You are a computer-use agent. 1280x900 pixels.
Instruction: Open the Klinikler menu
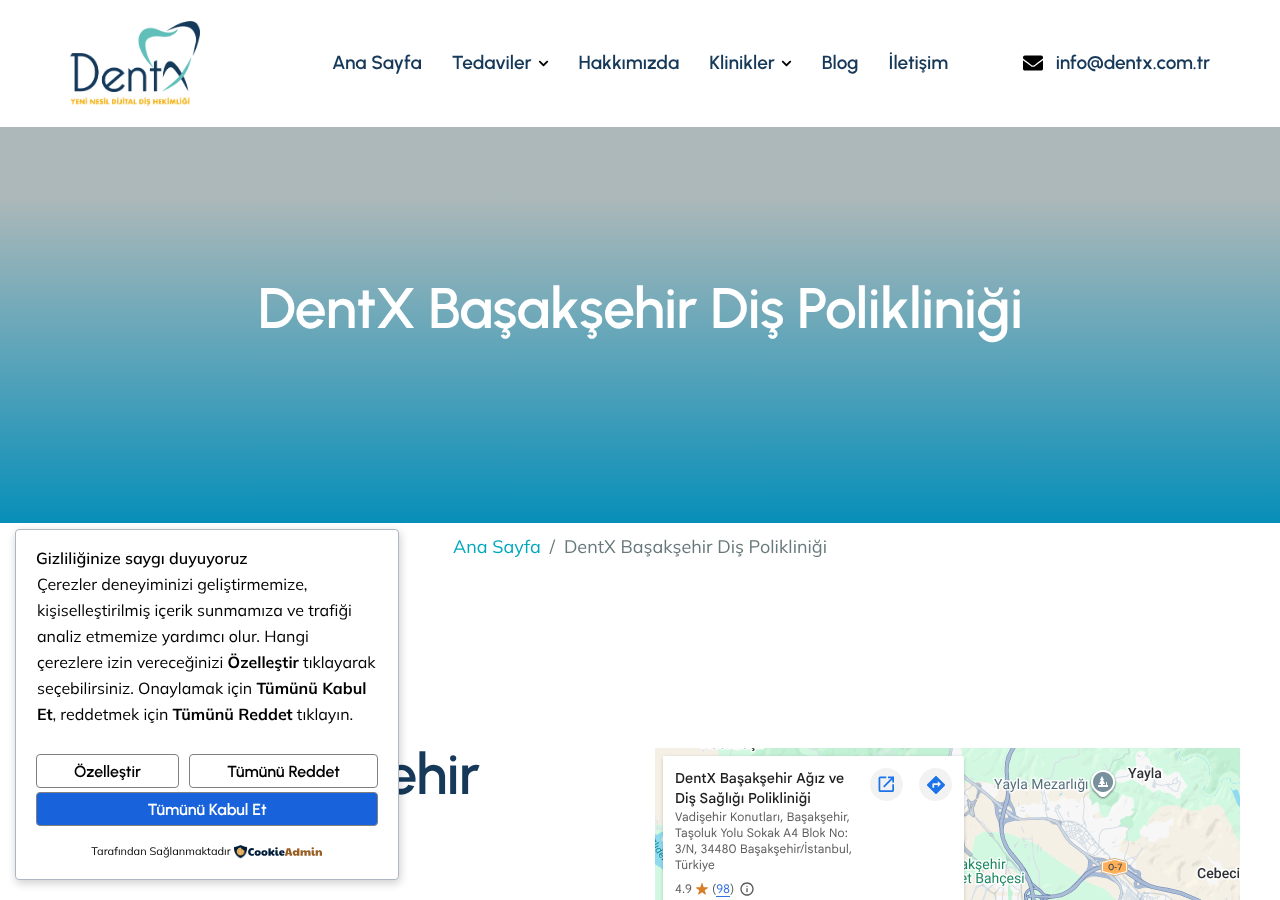tap(741, 63)
